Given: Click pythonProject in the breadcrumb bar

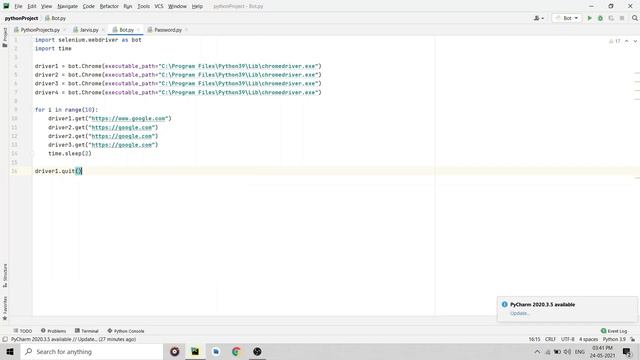Looking at the screenshot, I should pyautogui.click(x=21, y=18).
